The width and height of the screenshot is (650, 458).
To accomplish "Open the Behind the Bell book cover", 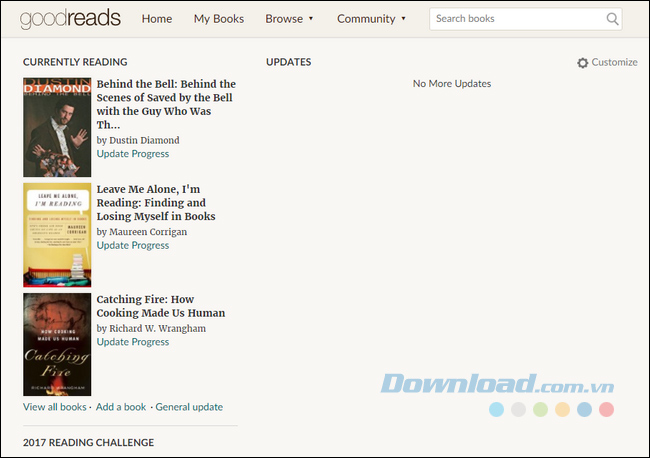I will click(x=57, y=127).
